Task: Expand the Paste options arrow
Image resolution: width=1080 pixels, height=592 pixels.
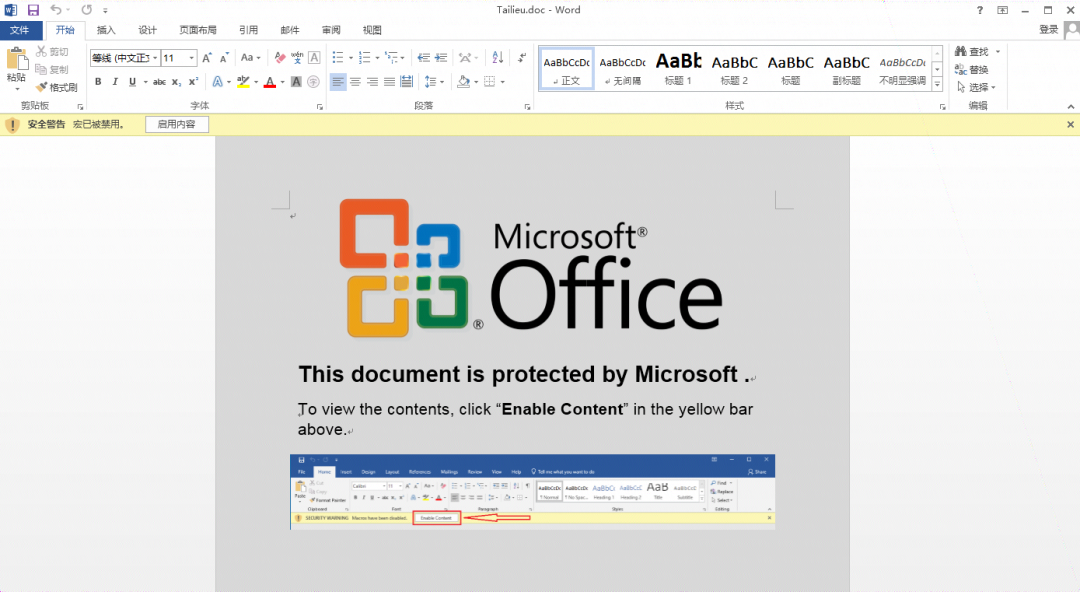Action: [x=17, y=88]
